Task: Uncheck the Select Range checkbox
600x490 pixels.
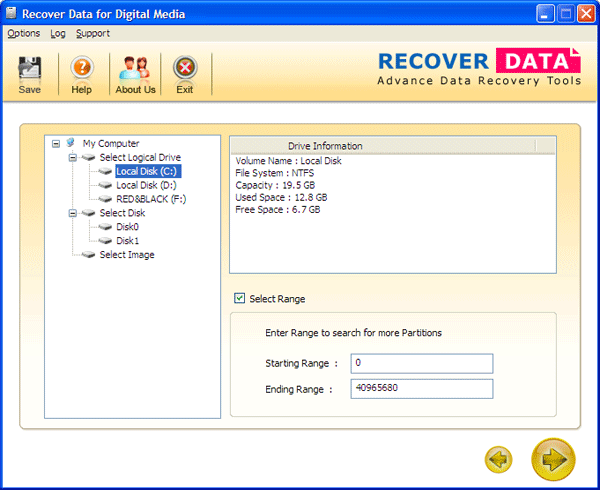Action: (238, 298)
